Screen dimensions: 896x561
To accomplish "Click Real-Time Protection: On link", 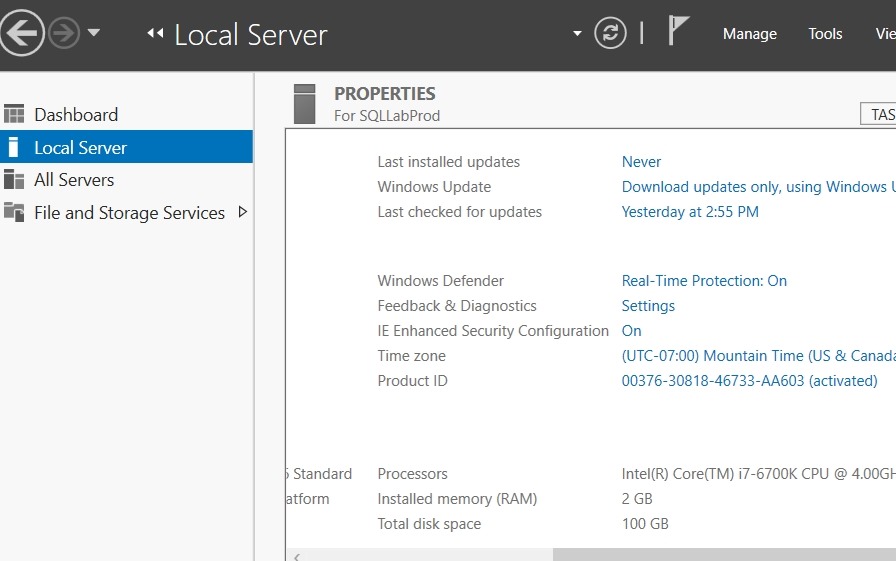I will coord(704,281).
